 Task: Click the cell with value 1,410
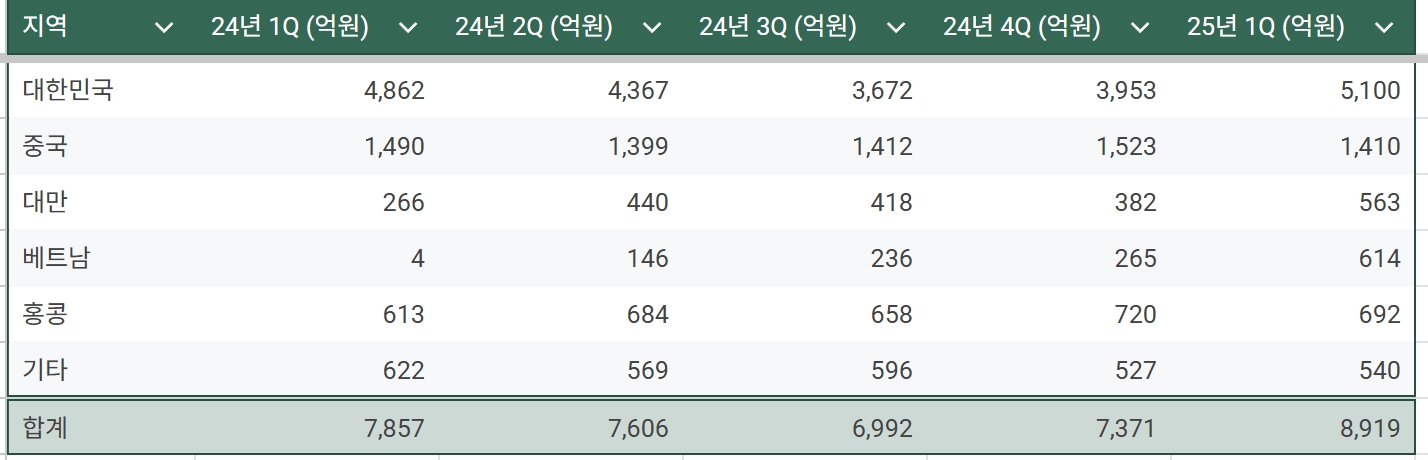1293,147
